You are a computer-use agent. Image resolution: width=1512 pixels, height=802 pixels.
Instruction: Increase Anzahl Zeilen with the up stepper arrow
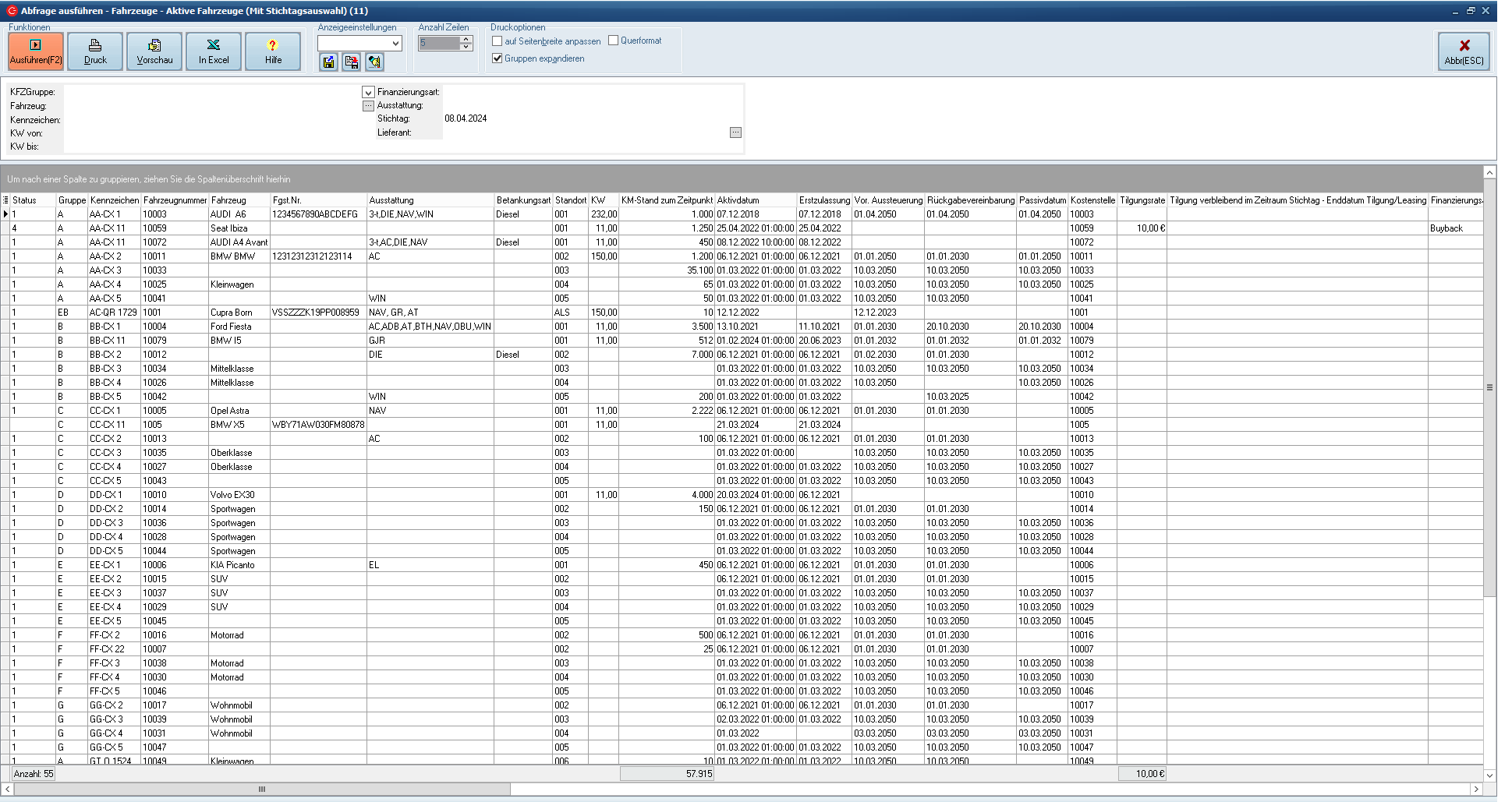pyautogui.click(x=466, y=39)
